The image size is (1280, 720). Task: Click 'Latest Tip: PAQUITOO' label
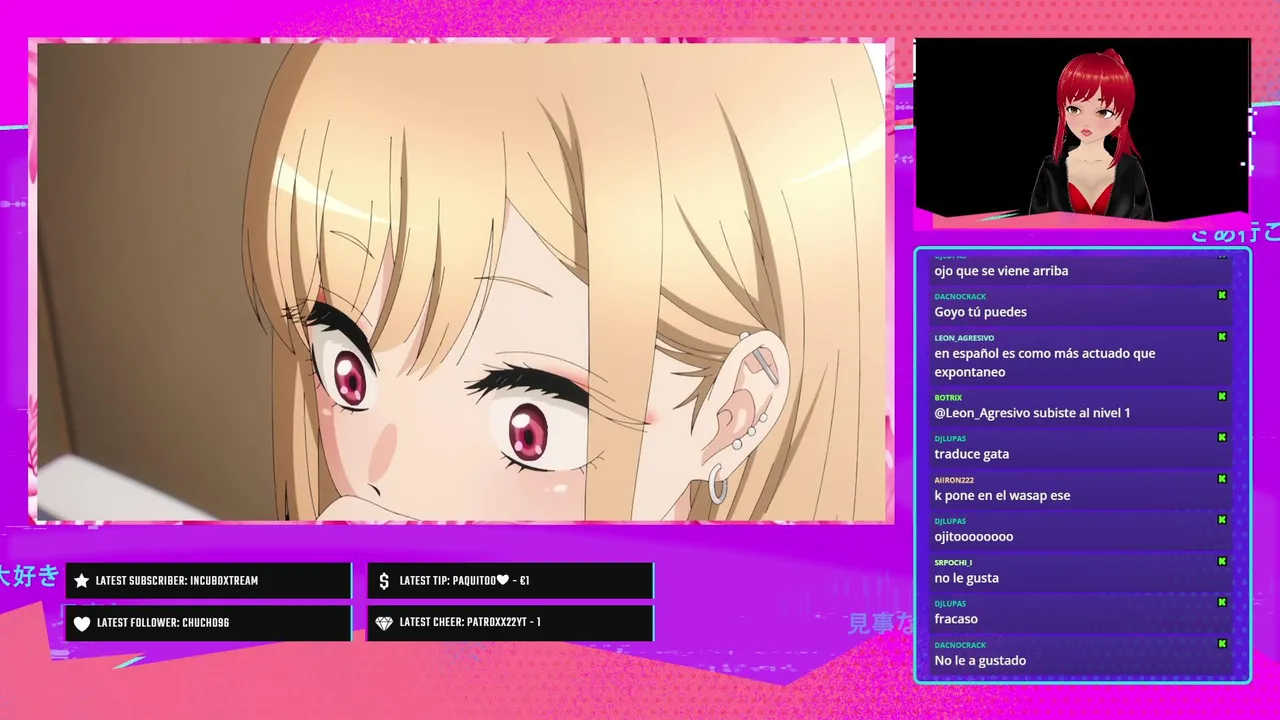pyautogui.click(x=464, y=581)
